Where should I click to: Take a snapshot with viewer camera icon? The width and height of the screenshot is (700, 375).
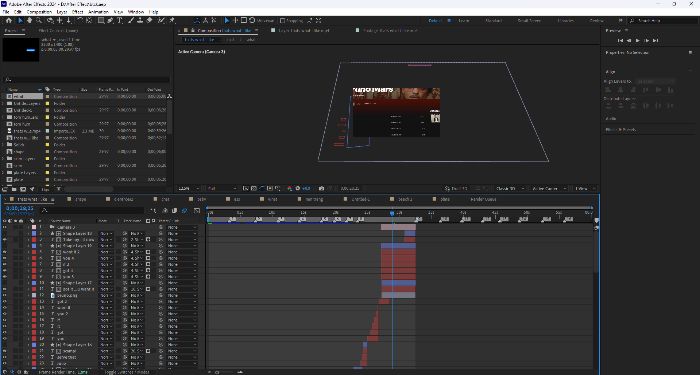[321, 189]
